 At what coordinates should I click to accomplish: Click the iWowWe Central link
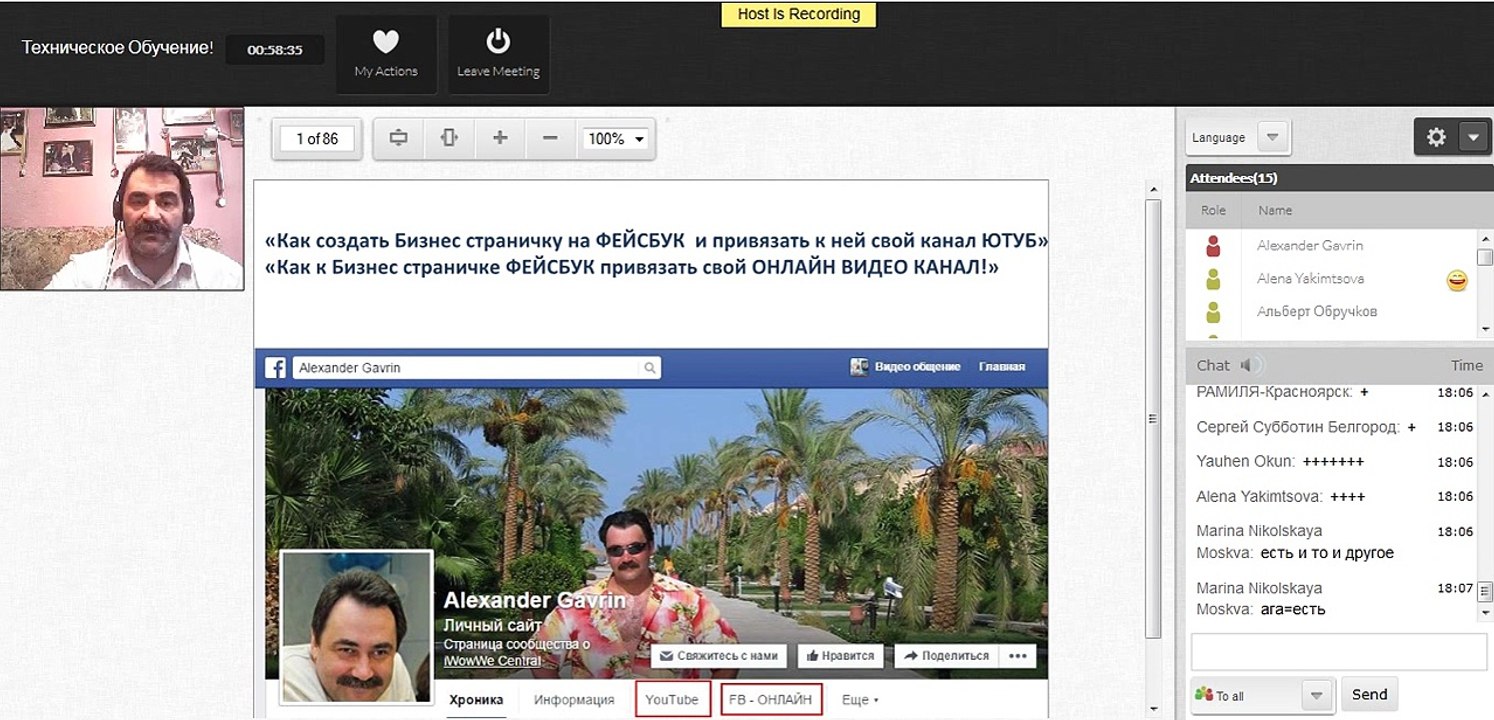point(493,661)
